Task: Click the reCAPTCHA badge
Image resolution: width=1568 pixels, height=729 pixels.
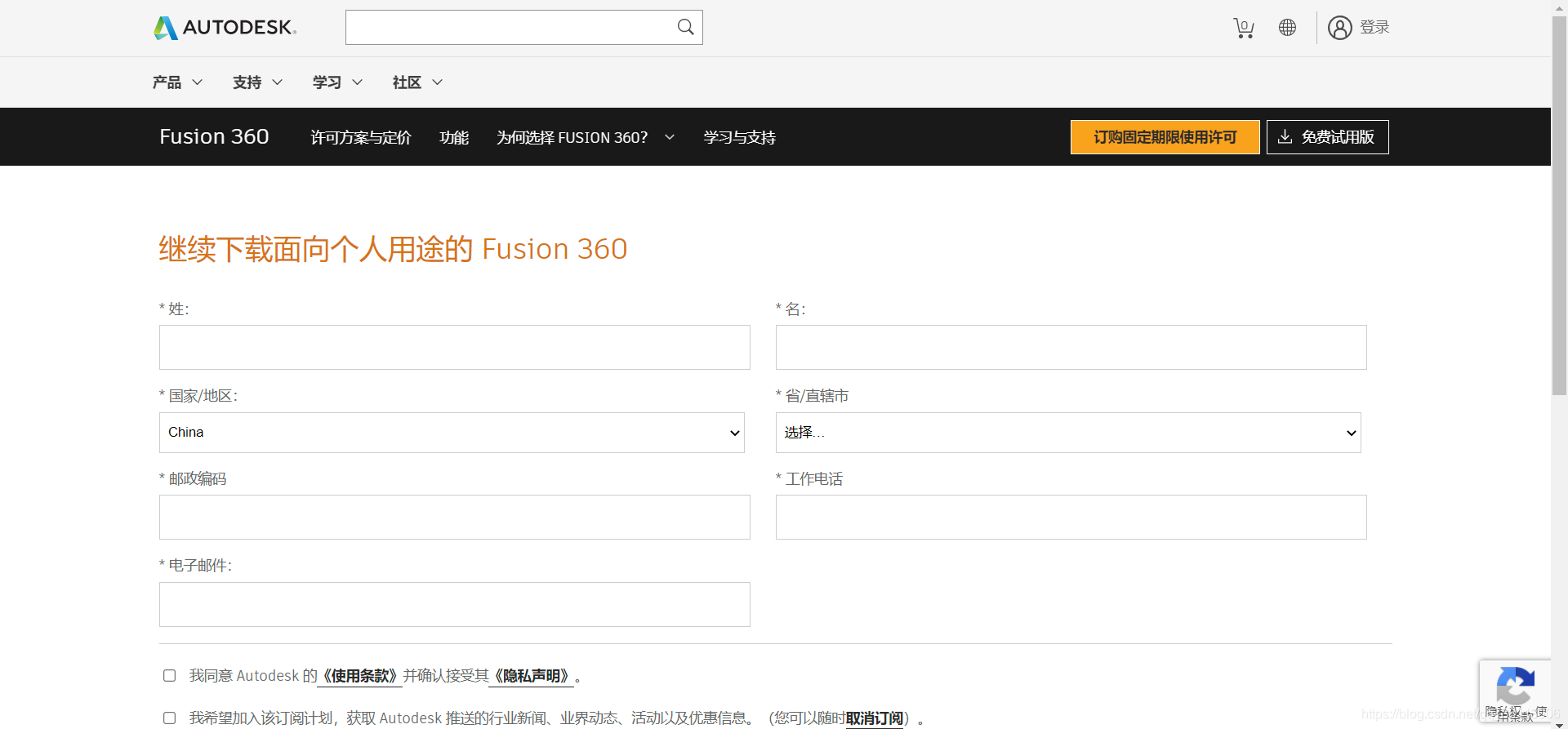Action: (x=1515, y=691)
